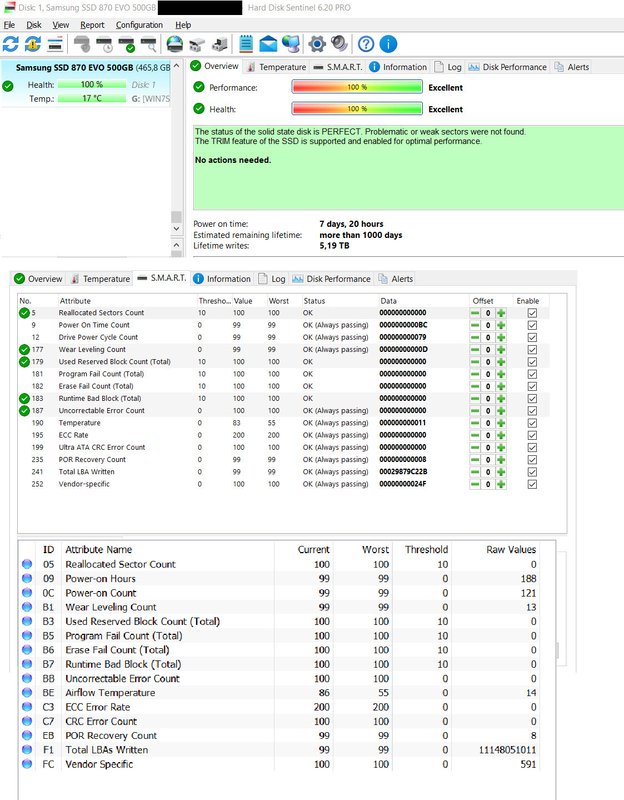This screenshot has height=800, width=624.
Task: Toggle Enable checkbox for Wear Leveling Count
Action: click(532, 349)
